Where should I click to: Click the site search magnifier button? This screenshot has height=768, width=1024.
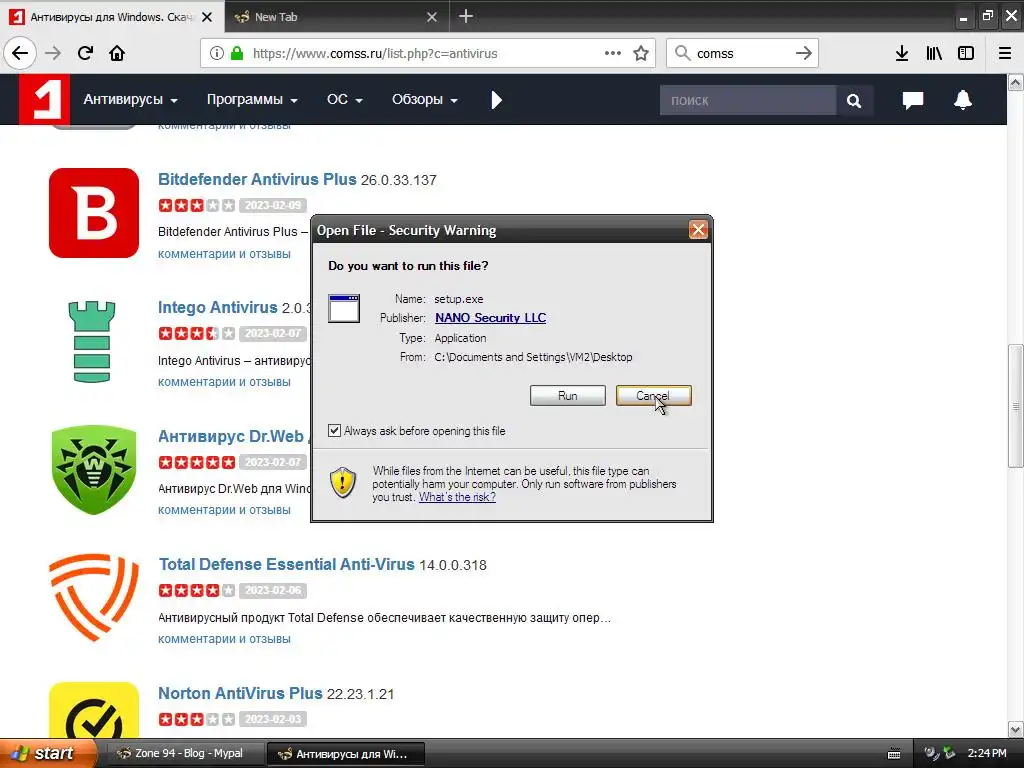[854, 101]
